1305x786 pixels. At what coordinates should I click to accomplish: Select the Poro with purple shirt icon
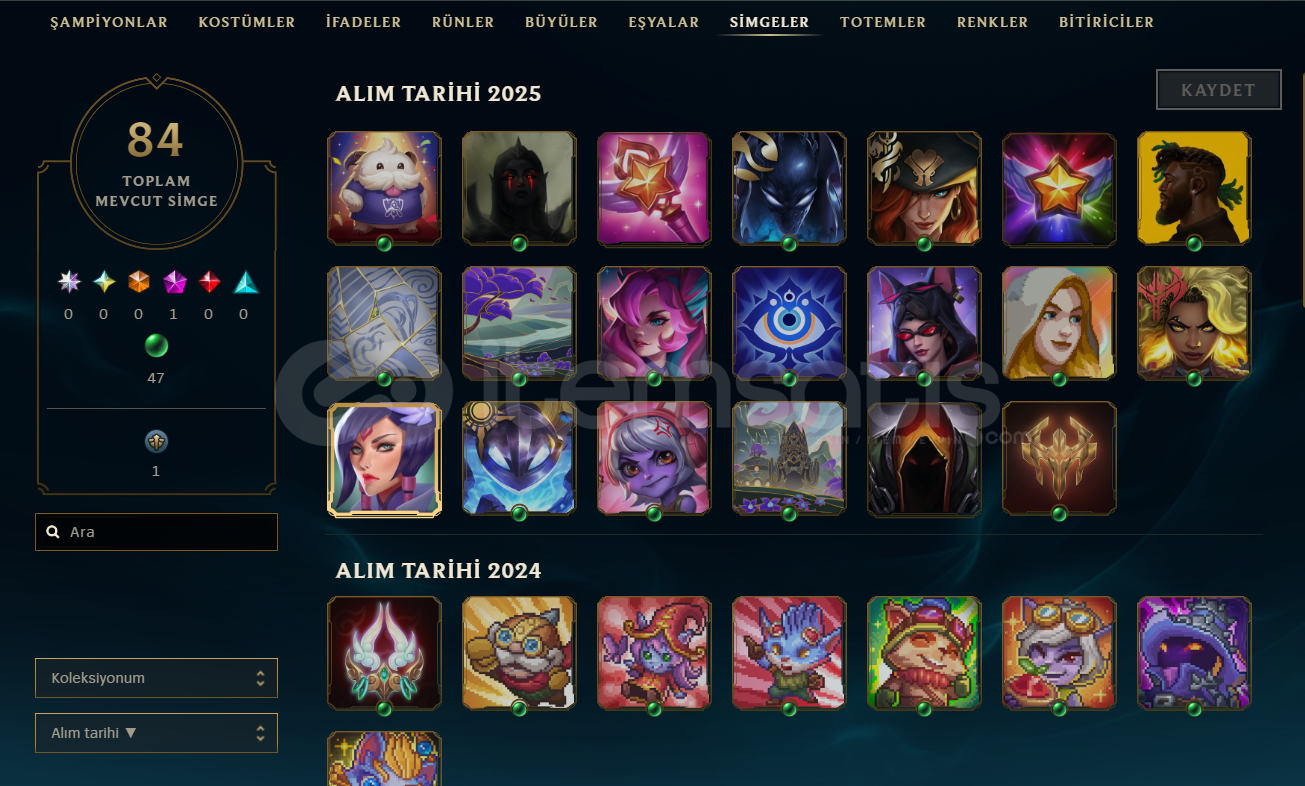pos(384,188)
